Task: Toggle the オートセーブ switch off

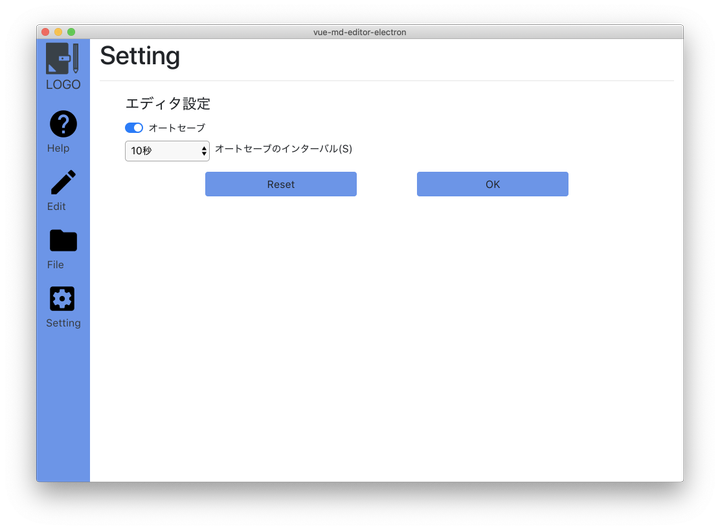Action: [x=134, y=128]
